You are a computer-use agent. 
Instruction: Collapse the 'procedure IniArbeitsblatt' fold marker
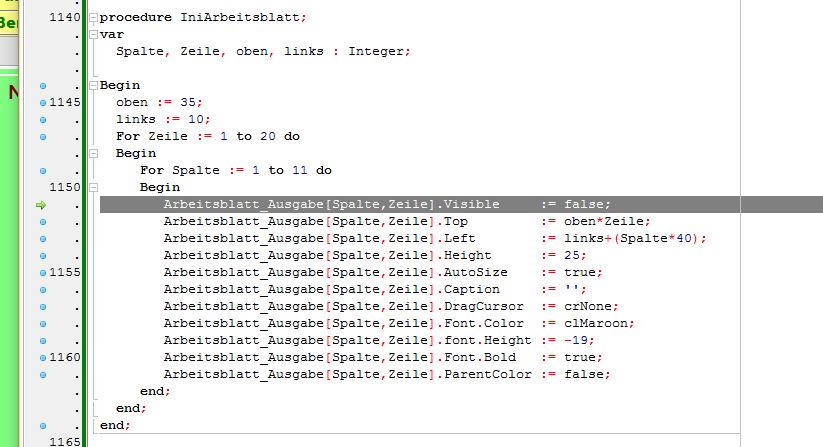point(92,18)
